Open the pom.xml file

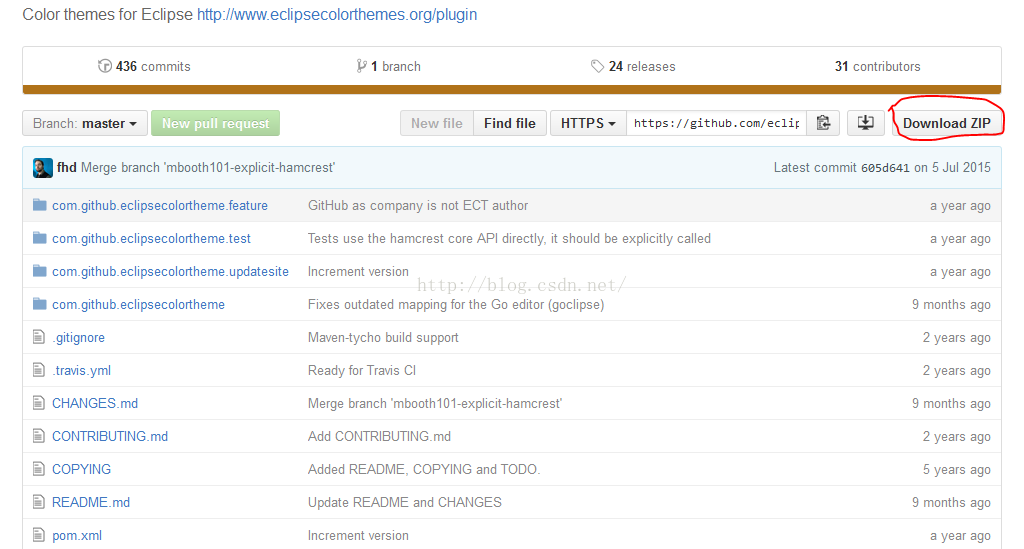point(77,535)
